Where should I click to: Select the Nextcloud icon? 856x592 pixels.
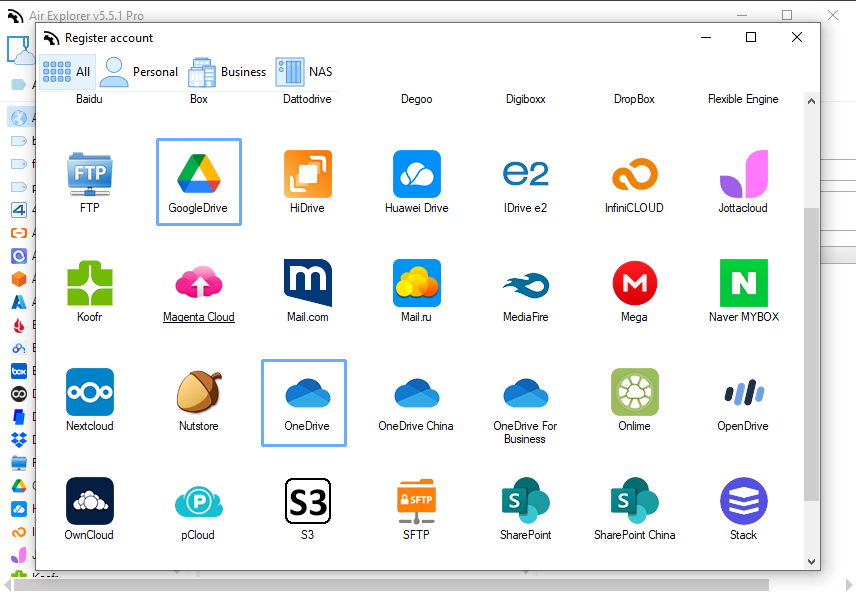(90, 392)
